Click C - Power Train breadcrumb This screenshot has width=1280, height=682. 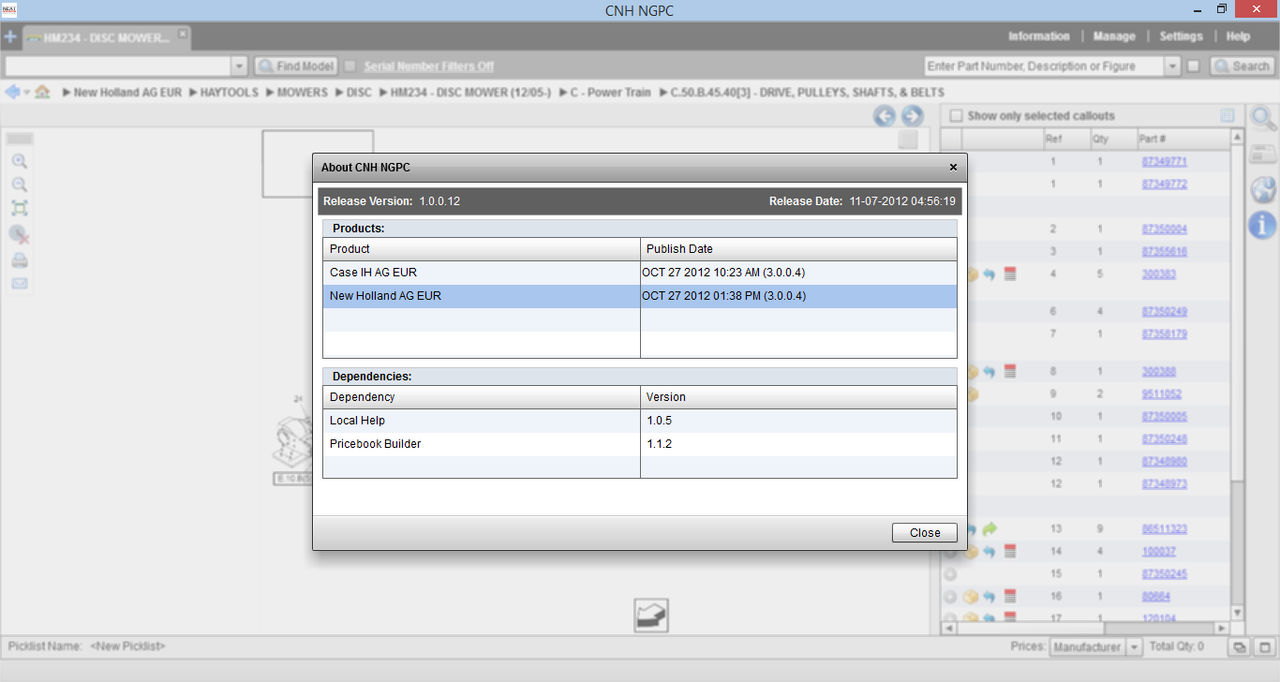pyautogui.click(x=609, y=92)
